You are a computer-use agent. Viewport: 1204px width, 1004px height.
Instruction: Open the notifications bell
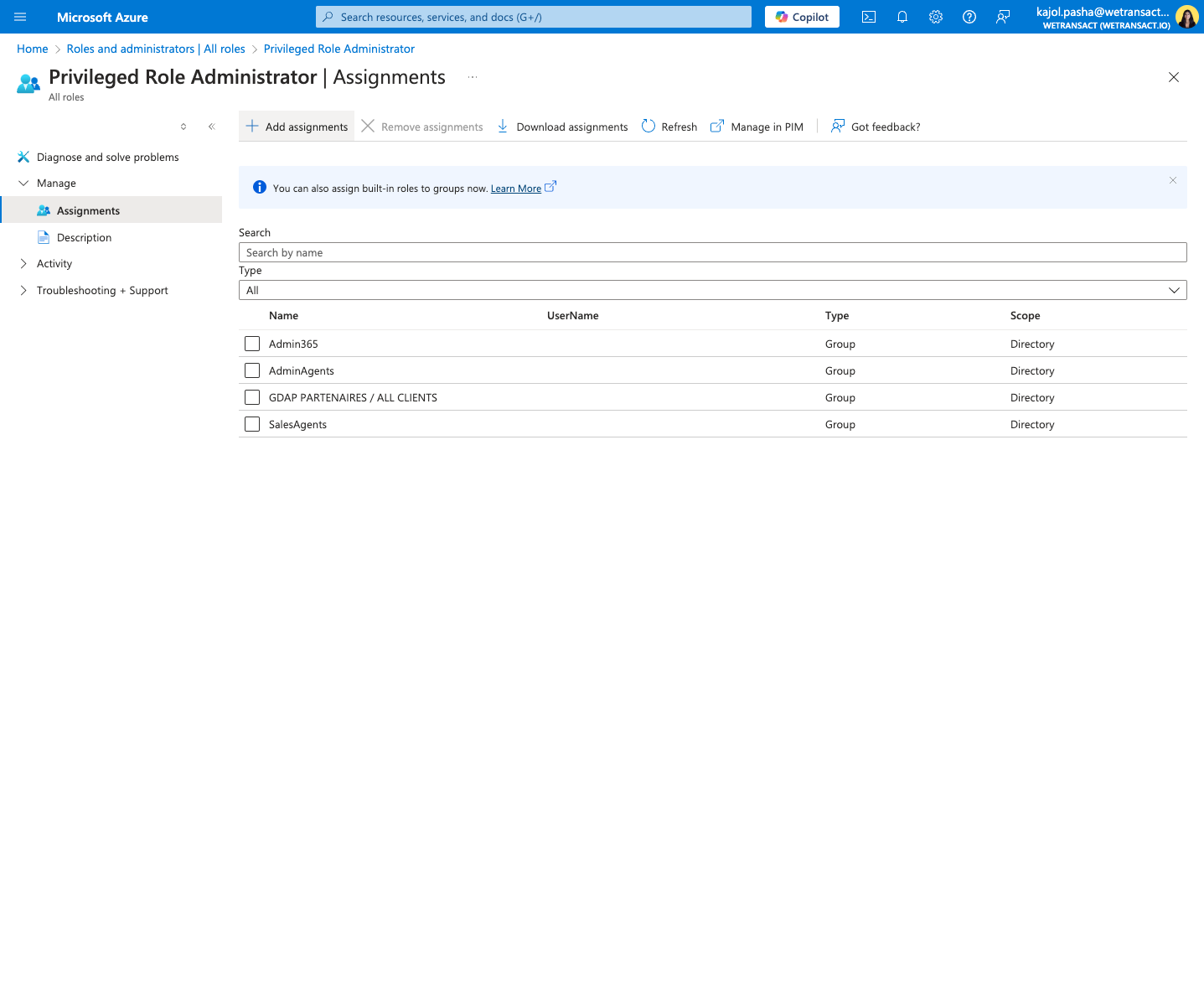click(902, 17)
